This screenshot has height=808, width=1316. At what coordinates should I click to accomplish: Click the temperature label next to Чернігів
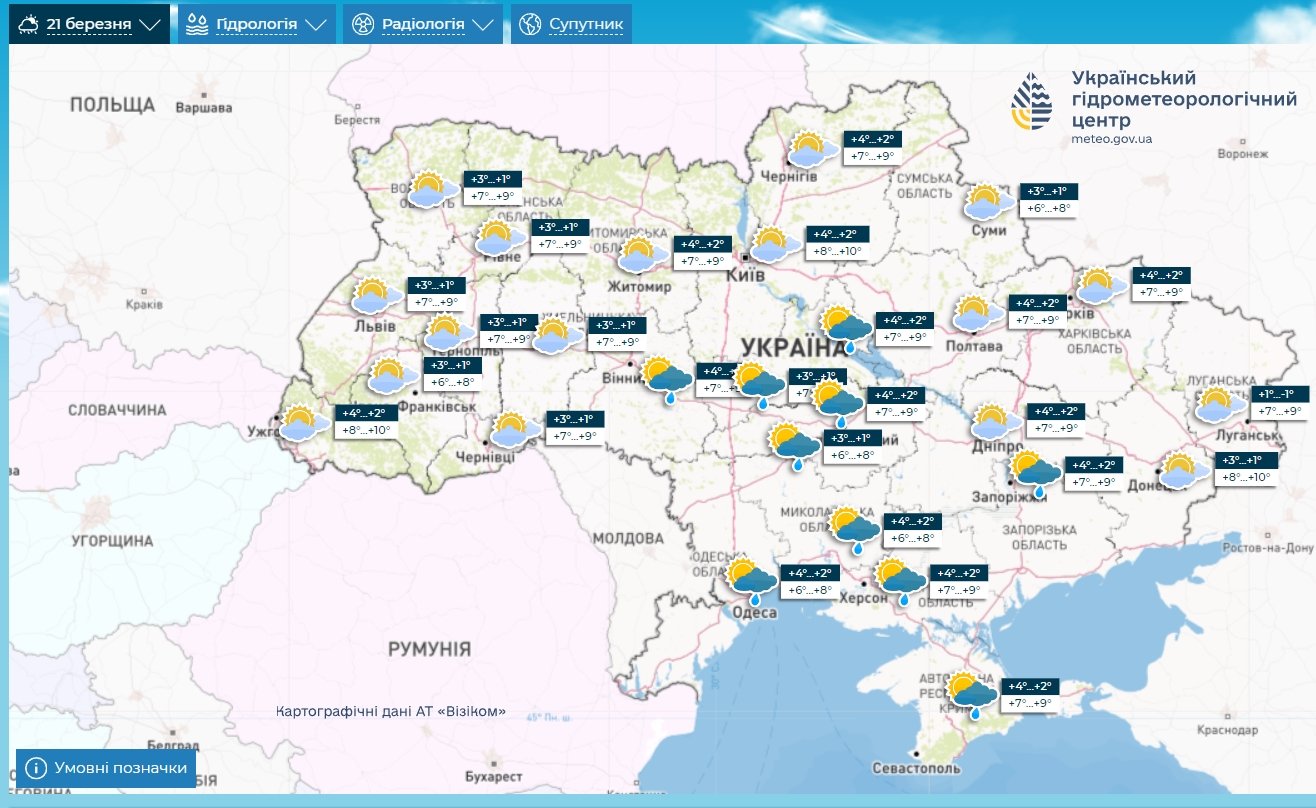[x=873, y=148]
